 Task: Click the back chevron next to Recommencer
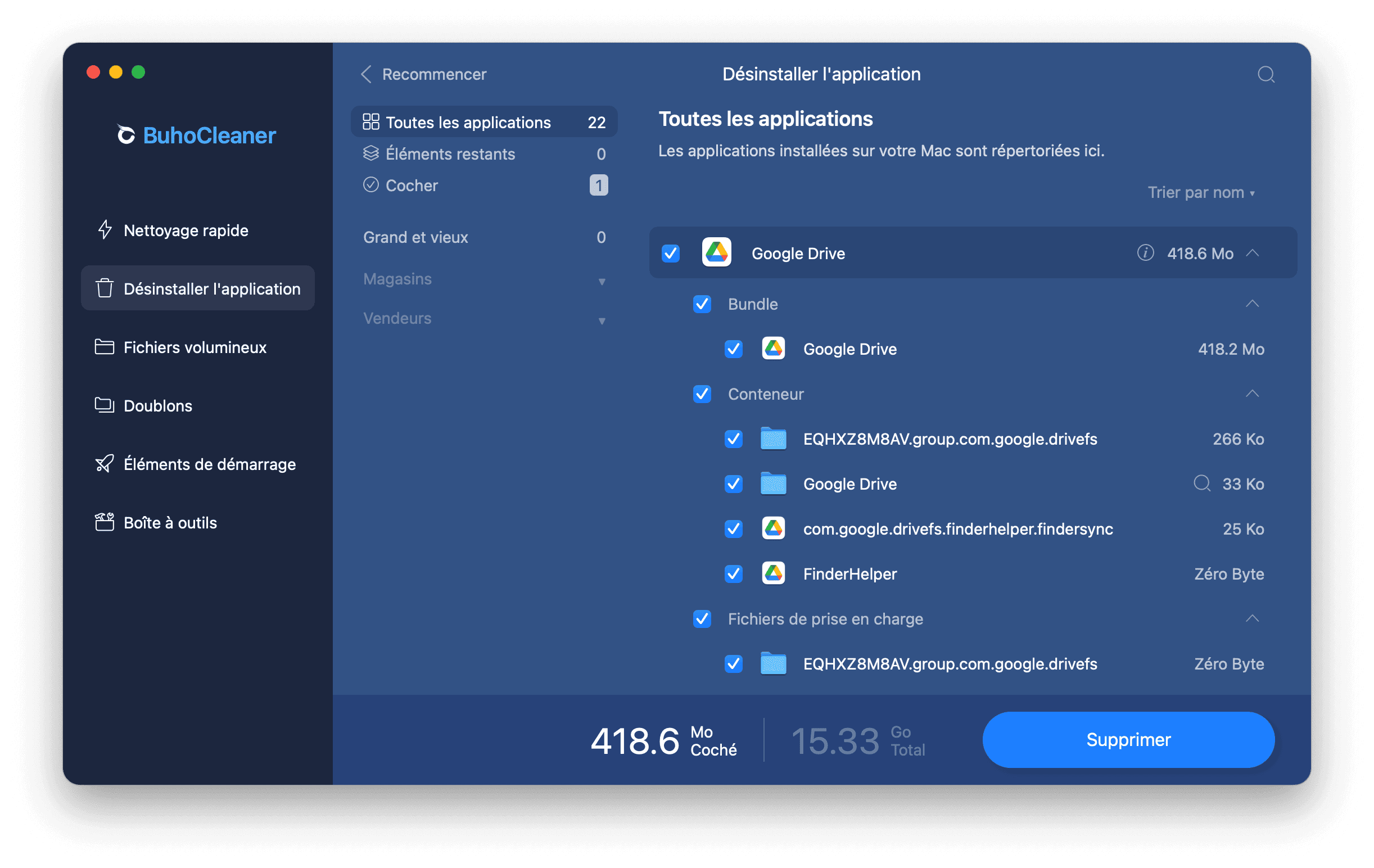click(x=367, y=74)
